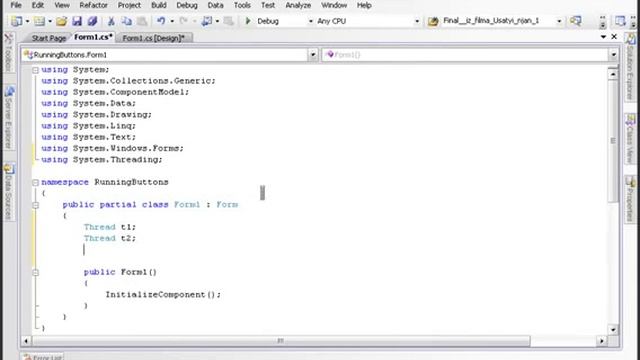Click the Open File folder icon
This screenshot has height=360, width=640.
[x=62, y=21]
